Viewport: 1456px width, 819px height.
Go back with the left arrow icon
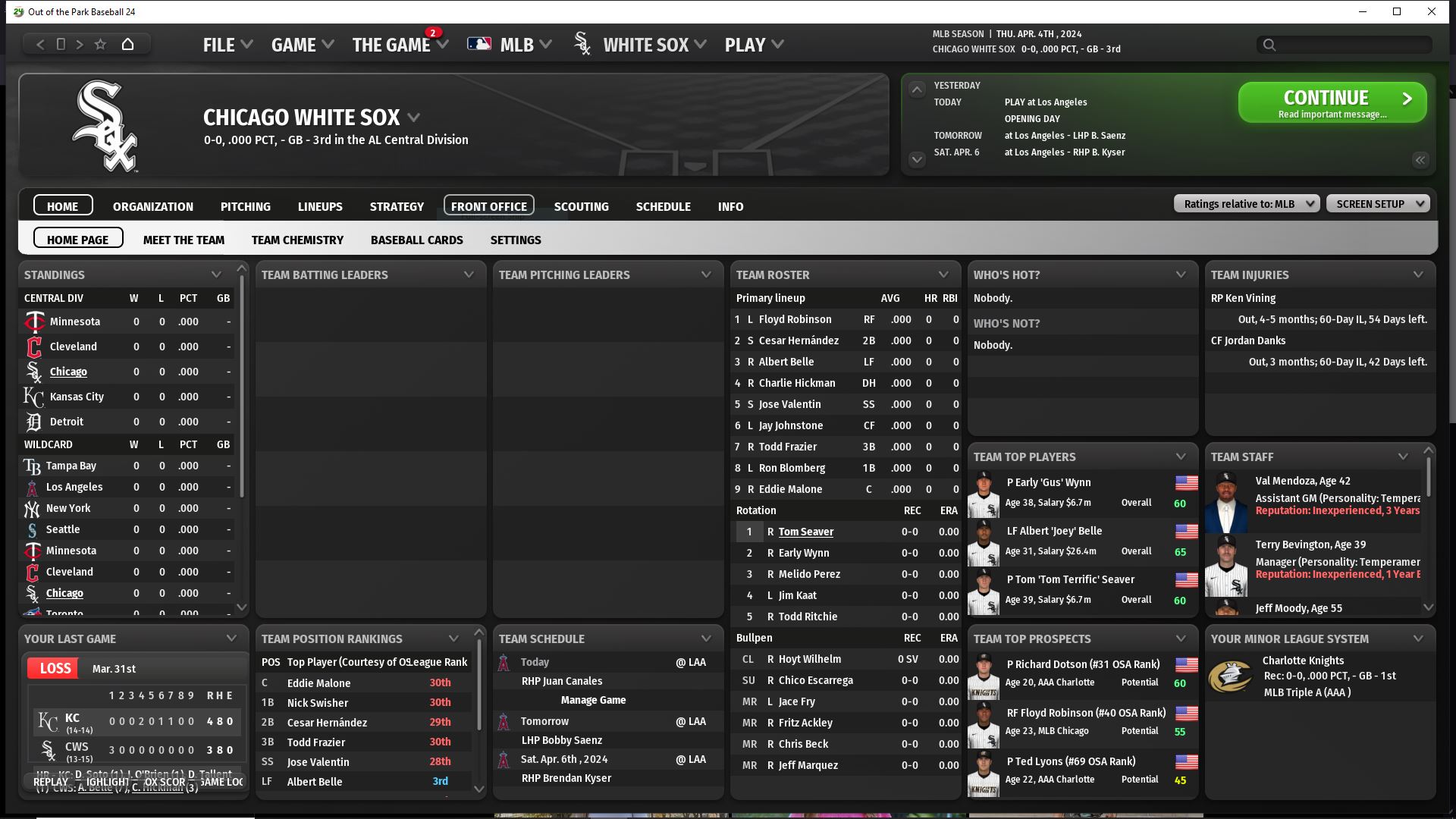pos(40,45)
